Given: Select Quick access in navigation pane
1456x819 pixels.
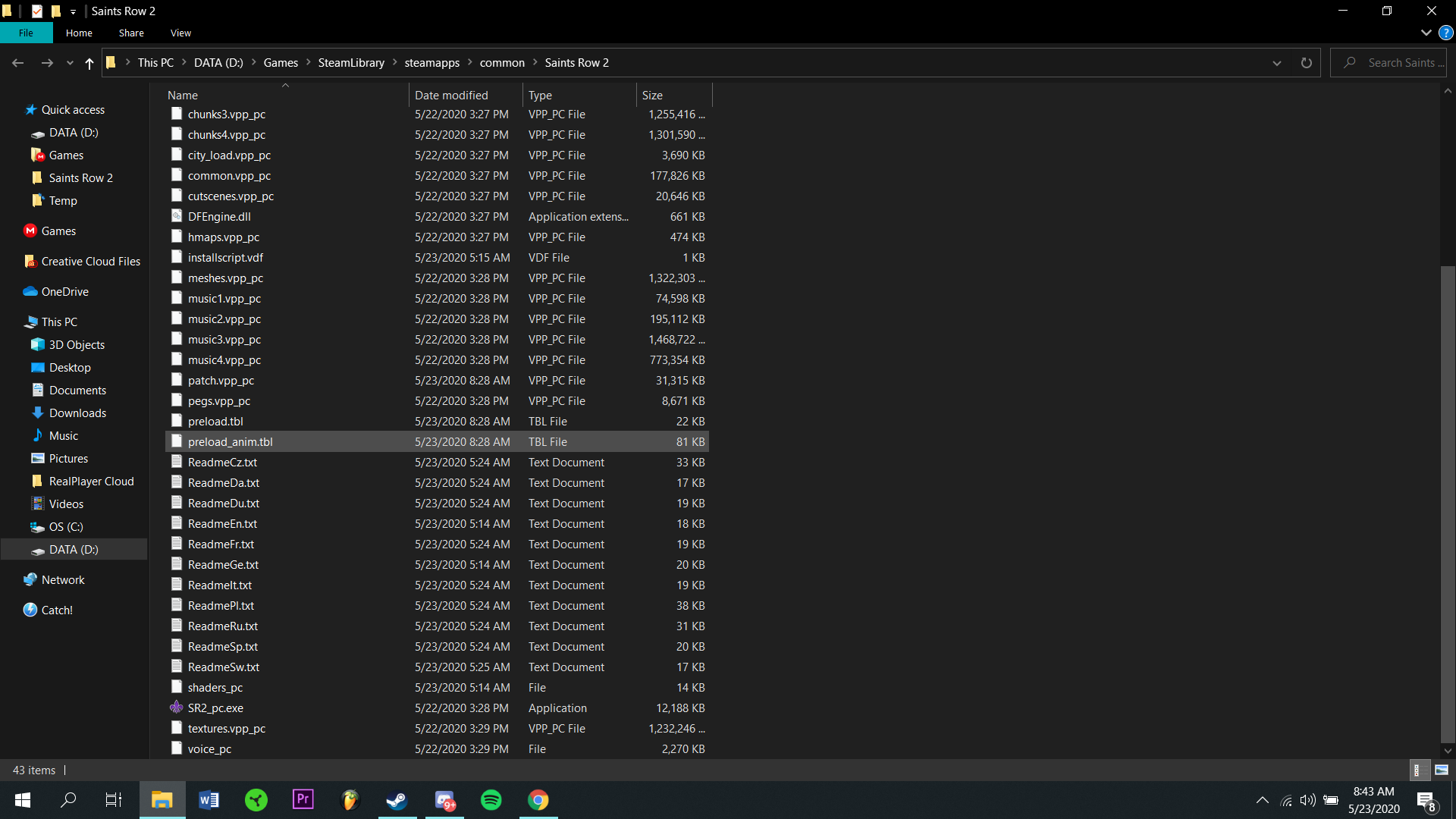Looking at the screenshot, I should [x=73, y=110].
